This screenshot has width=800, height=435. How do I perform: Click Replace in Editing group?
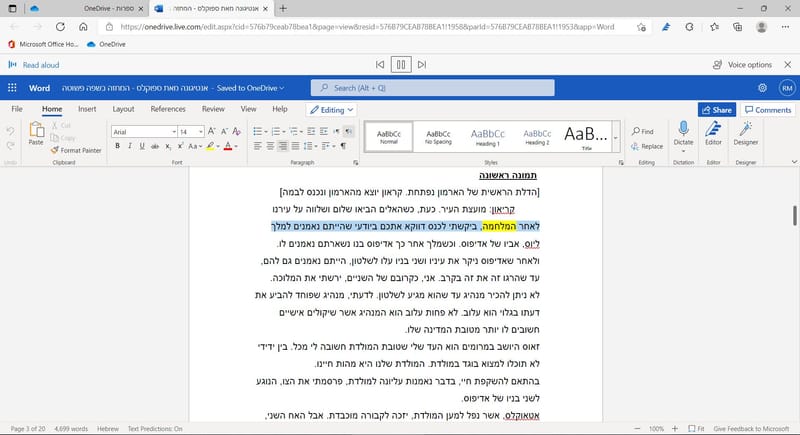pyautogui.click(x=647, y=146)
